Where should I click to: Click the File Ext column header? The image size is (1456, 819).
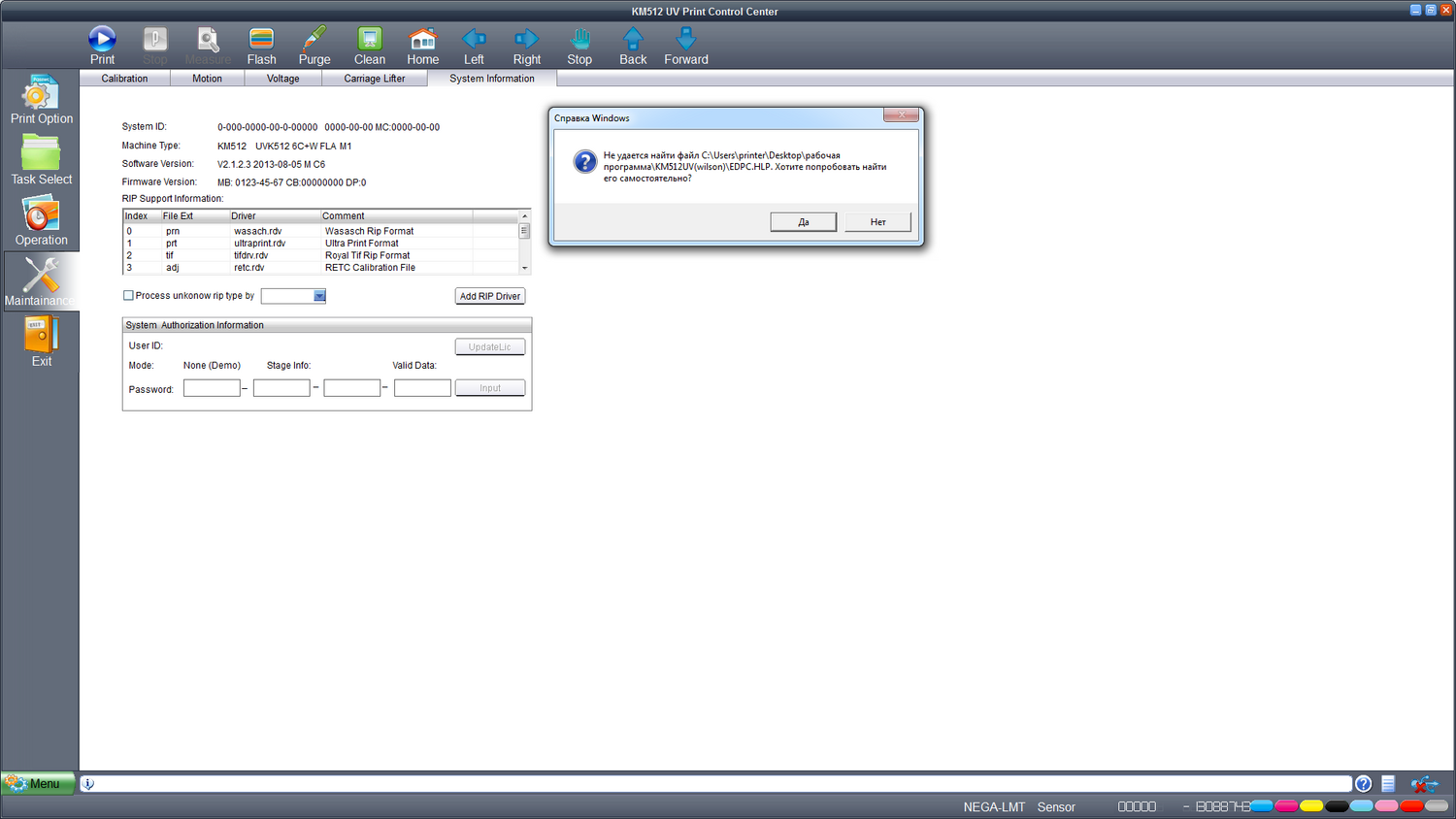tap(194, 216)
